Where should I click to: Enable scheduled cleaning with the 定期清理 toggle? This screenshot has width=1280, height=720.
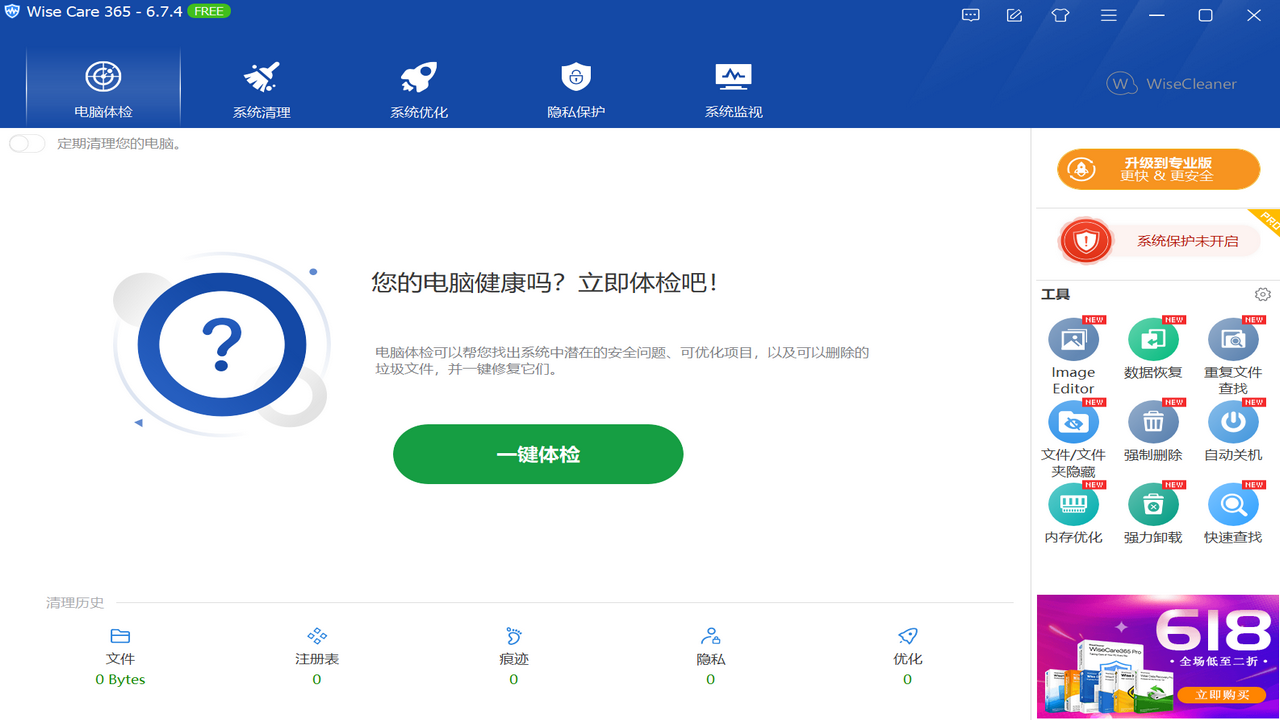27,143
